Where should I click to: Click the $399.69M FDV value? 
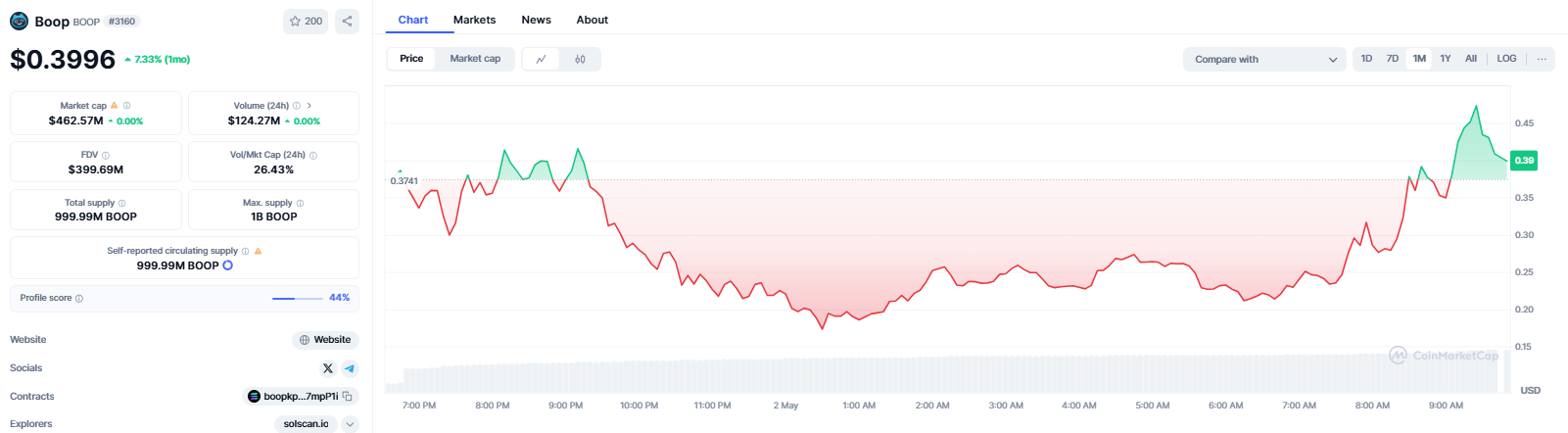(96, 169)
